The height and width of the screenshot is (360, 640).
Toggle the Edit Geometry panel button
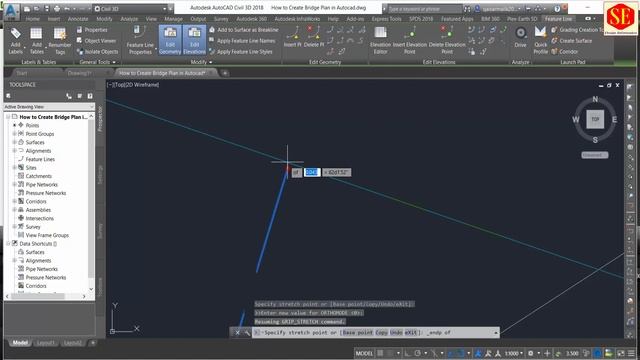170,40
